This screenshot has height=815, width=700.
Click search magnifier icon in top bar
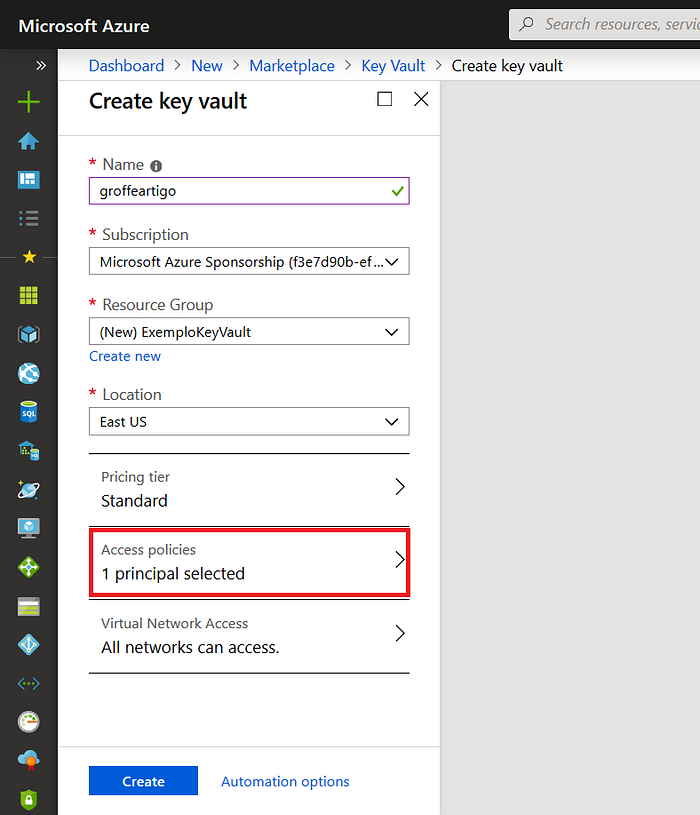tap(526, 24)
